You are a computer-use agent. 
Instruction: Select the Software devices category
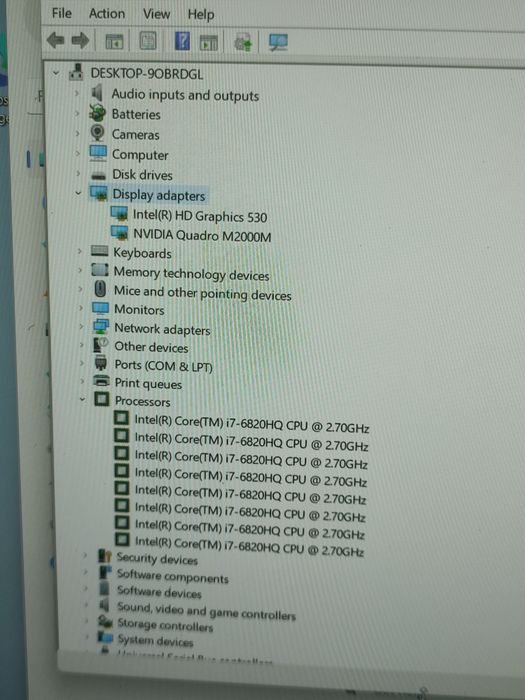point(159,592)
